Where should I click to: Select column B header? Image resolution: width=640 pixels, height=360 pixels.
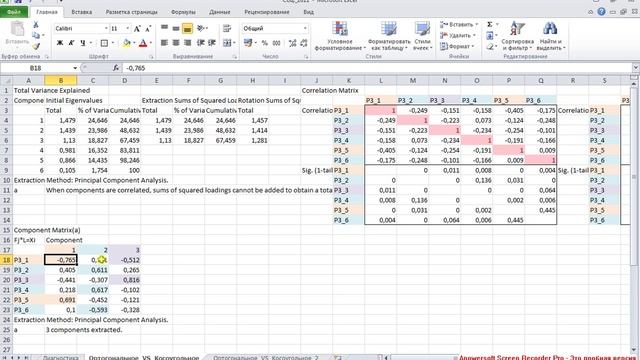[x=61, y=80]
